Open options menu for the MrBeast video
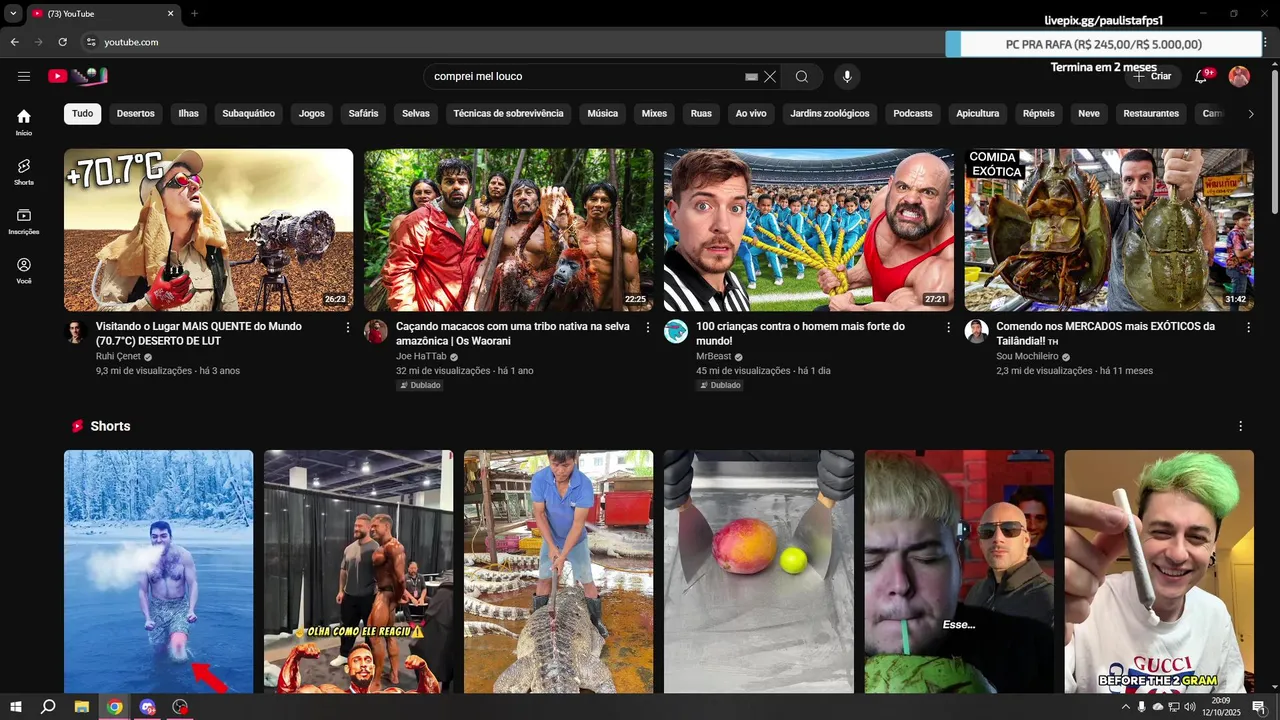Viewport: 1280px width, 720px height. tap(948, 327)
